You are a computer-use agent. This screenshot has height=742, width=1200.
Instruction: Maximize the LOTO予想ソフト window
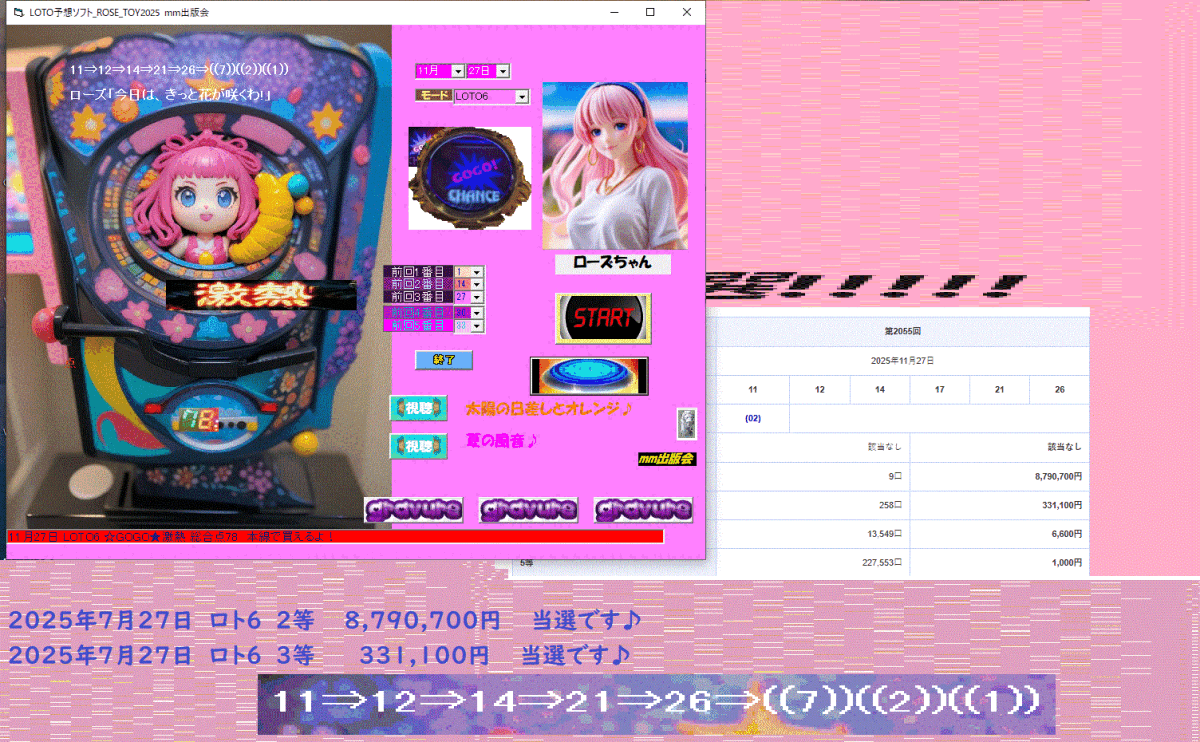coord(651,12)
